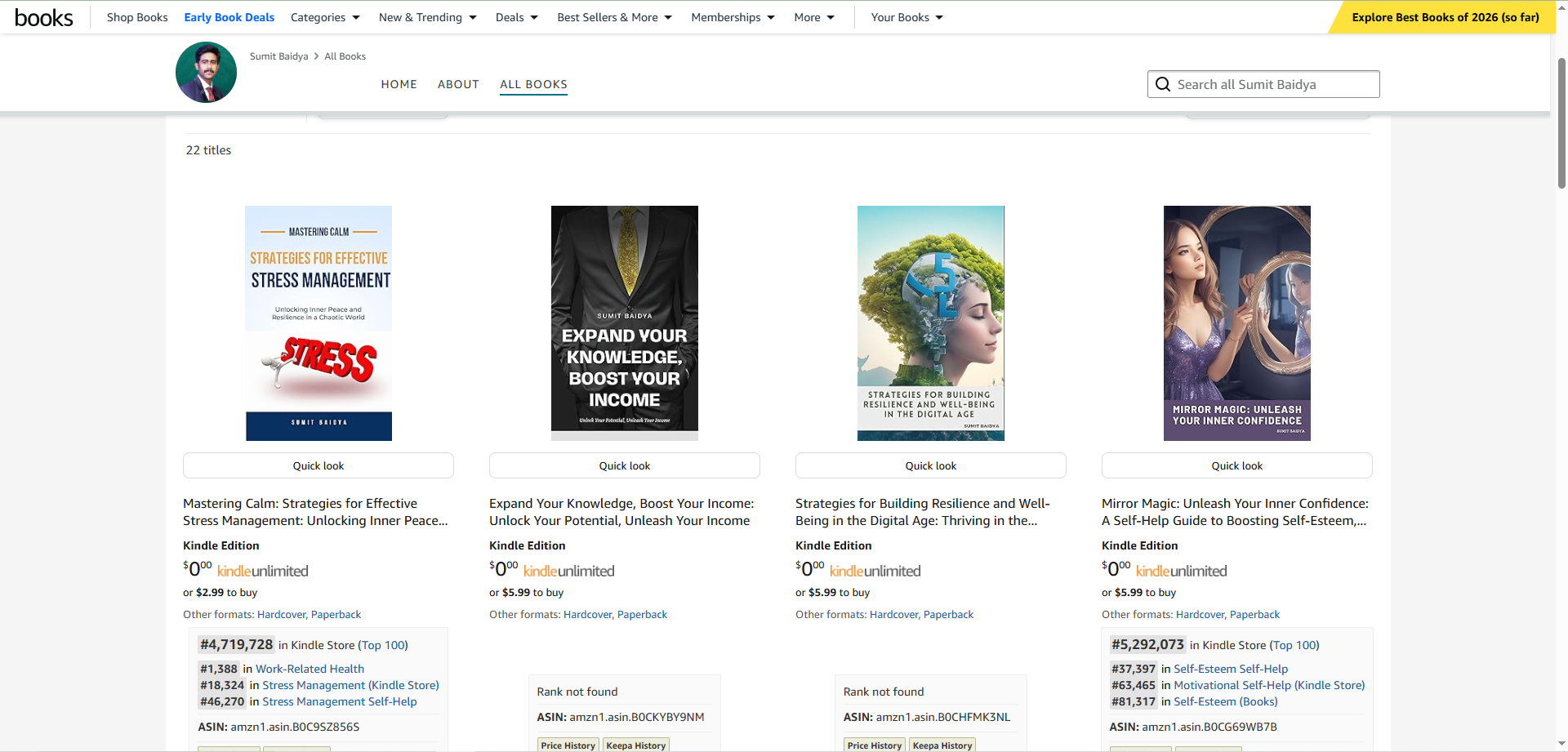Expand the Your Books dropdown
The image size is (1568, 752).
(906, 17)
